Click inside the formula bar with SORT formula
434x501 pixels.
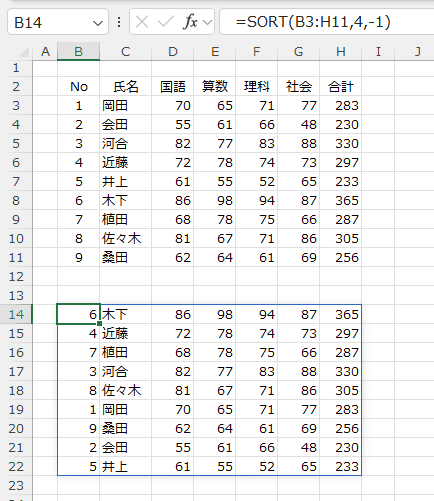click(x=327, y=22)
